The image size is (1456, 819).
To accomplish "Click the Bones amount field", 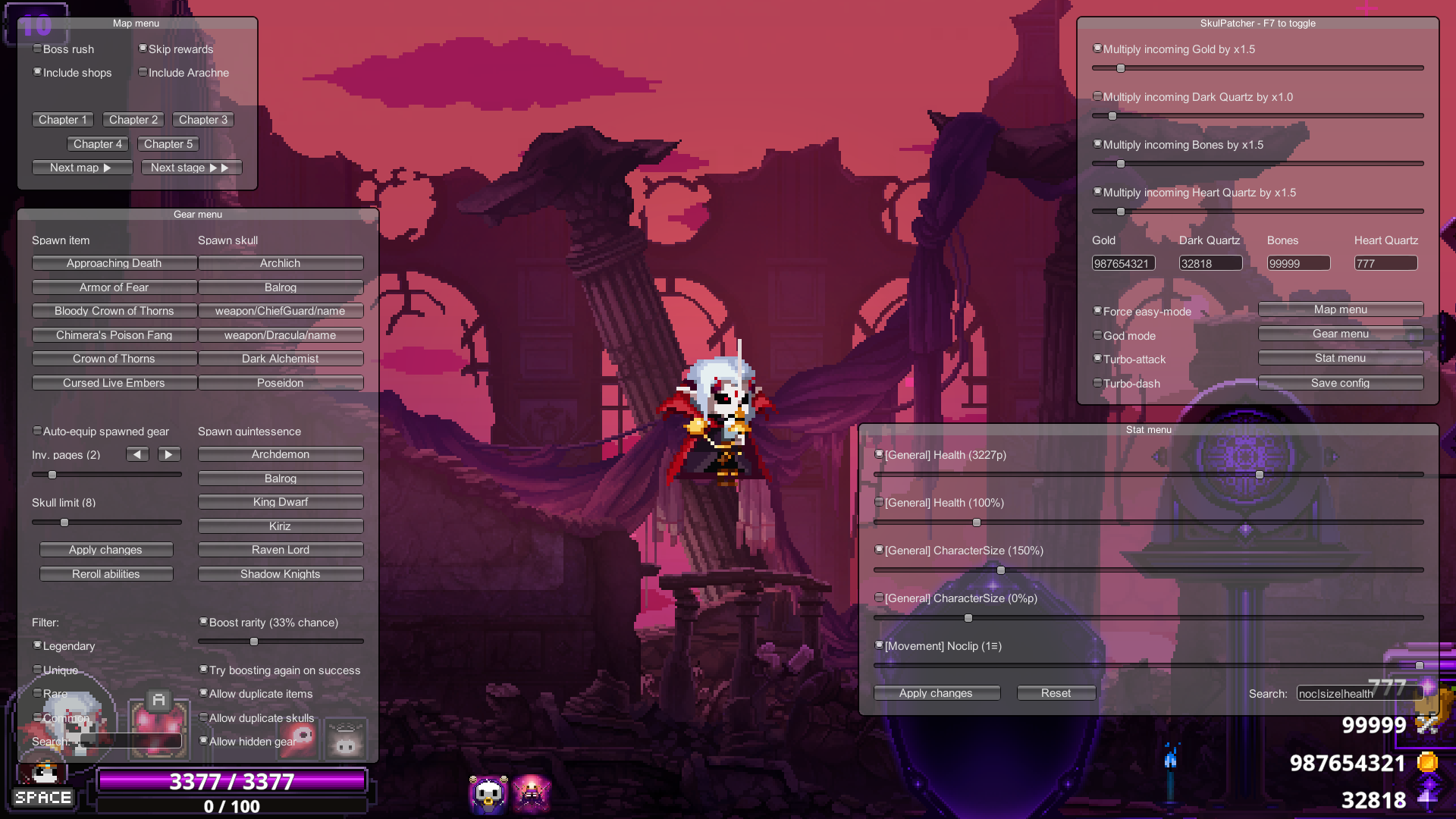I will pos(1298,263).
